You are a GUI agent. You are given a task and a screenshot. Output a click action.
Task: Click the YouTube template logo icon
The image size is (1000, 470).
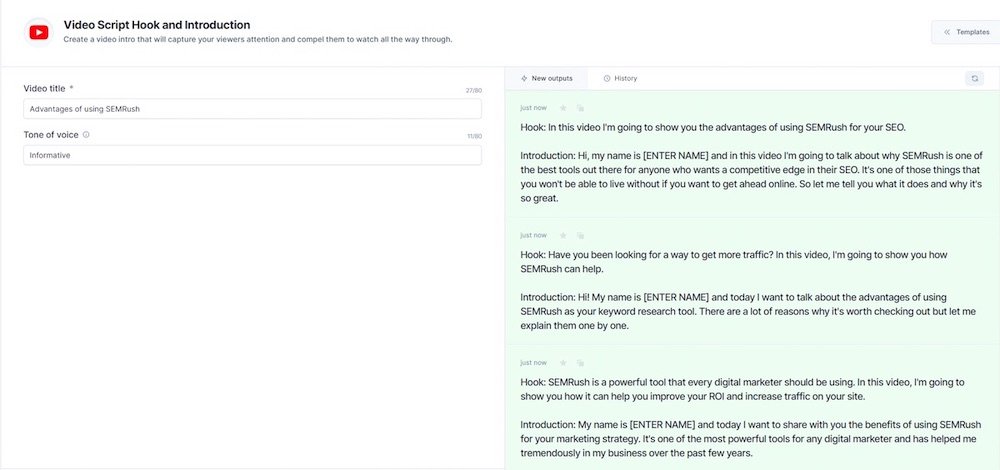tap(39, 33)
